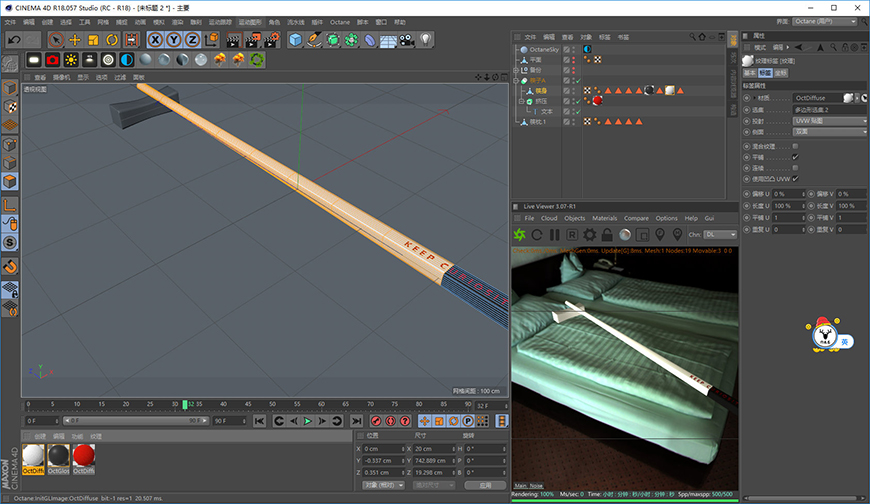Screen dimensions: 870x504
Task: Toggle the X axis lock icon
Action: 155,40
